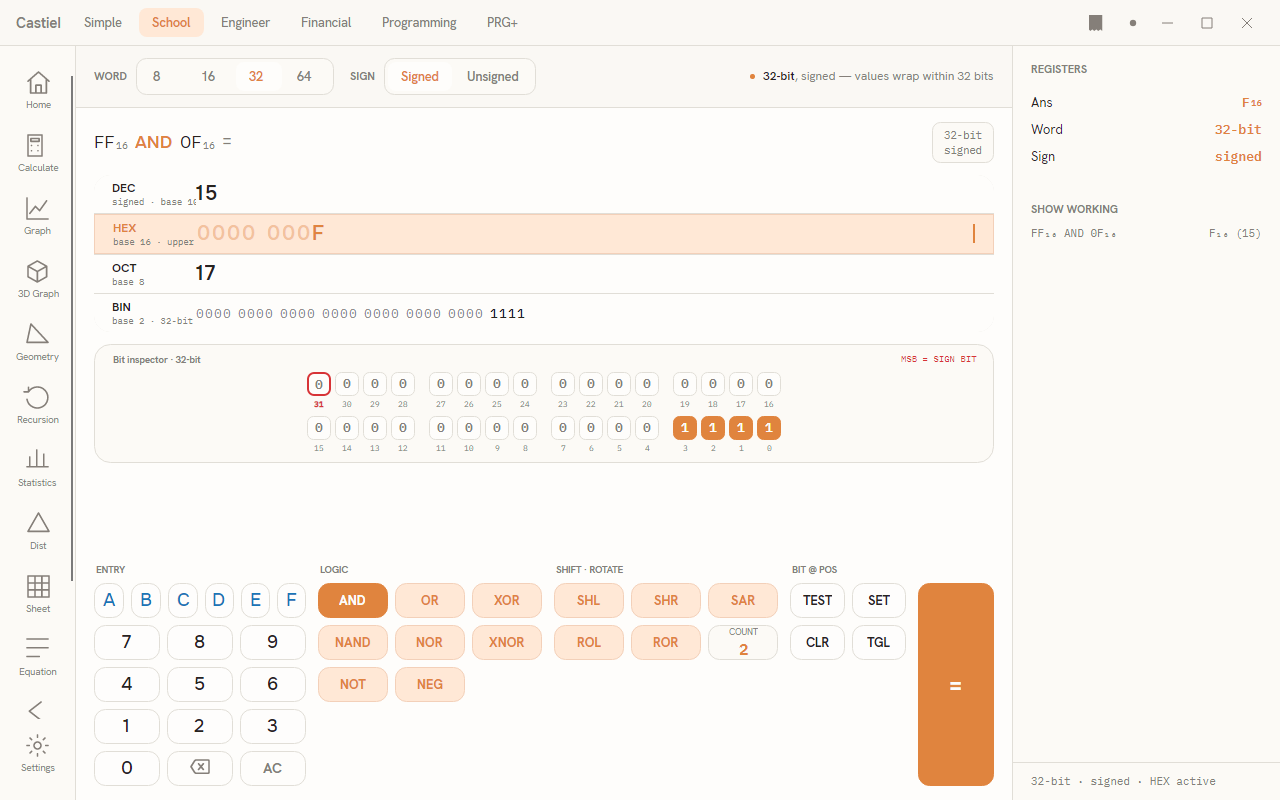Image resolution: width=1280 pixels, height=800 pixels.
Task: Switch to the School mode tab
Action: coord(171,22)
